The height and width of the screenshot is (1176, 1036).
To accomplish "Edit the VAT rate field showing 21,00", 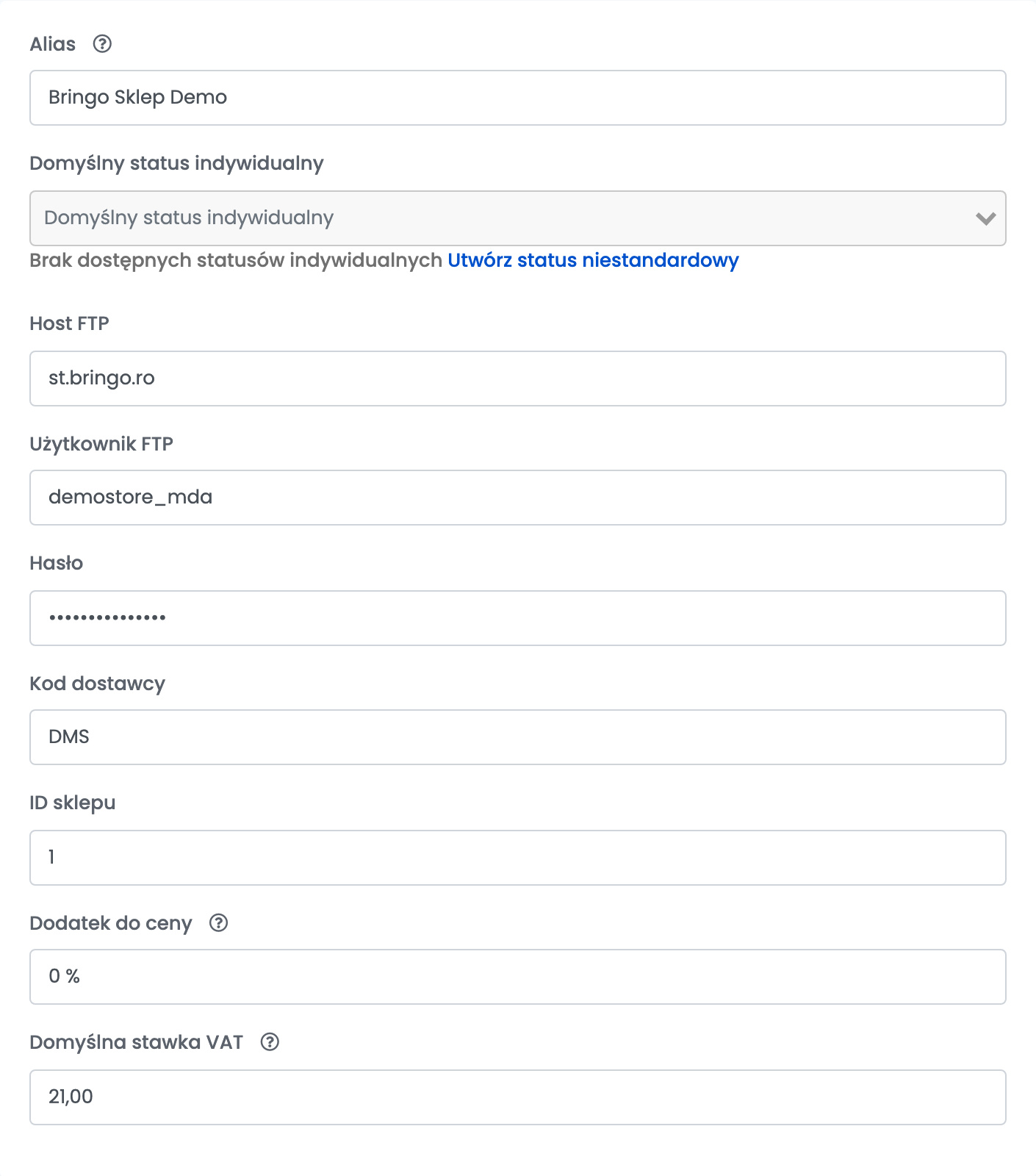I will (518, 1097).
